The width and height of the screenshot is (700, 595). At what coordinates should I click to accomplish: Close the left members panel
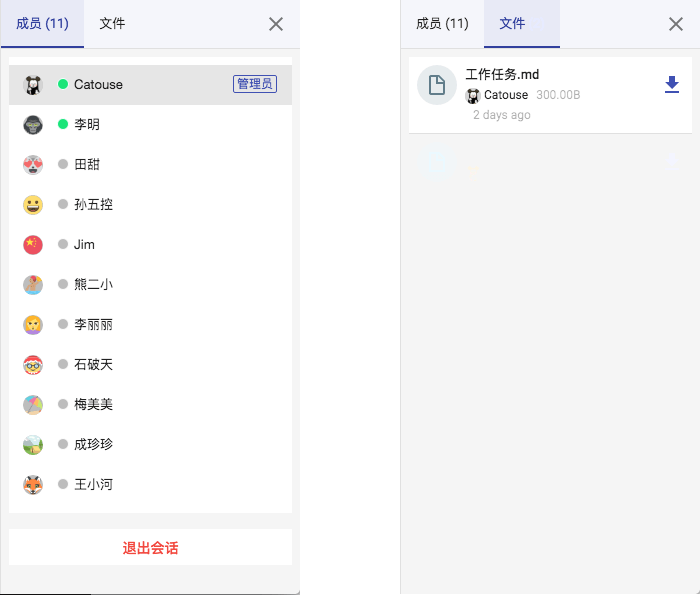276,24
